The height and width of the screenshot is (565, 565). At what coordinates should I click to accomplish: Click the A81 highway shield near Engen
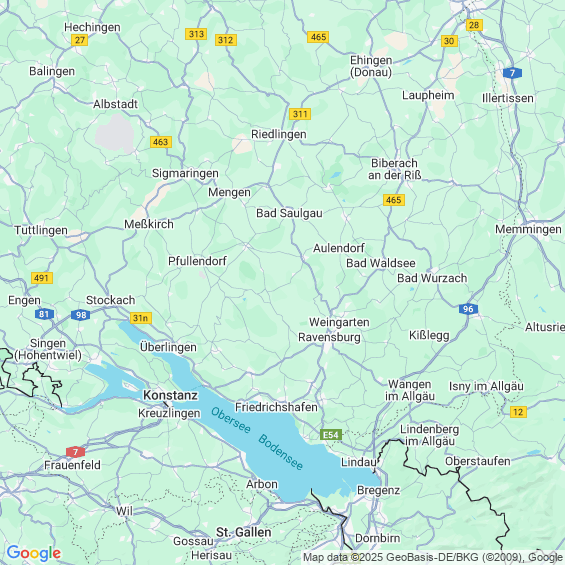click(x=44, y=314)
